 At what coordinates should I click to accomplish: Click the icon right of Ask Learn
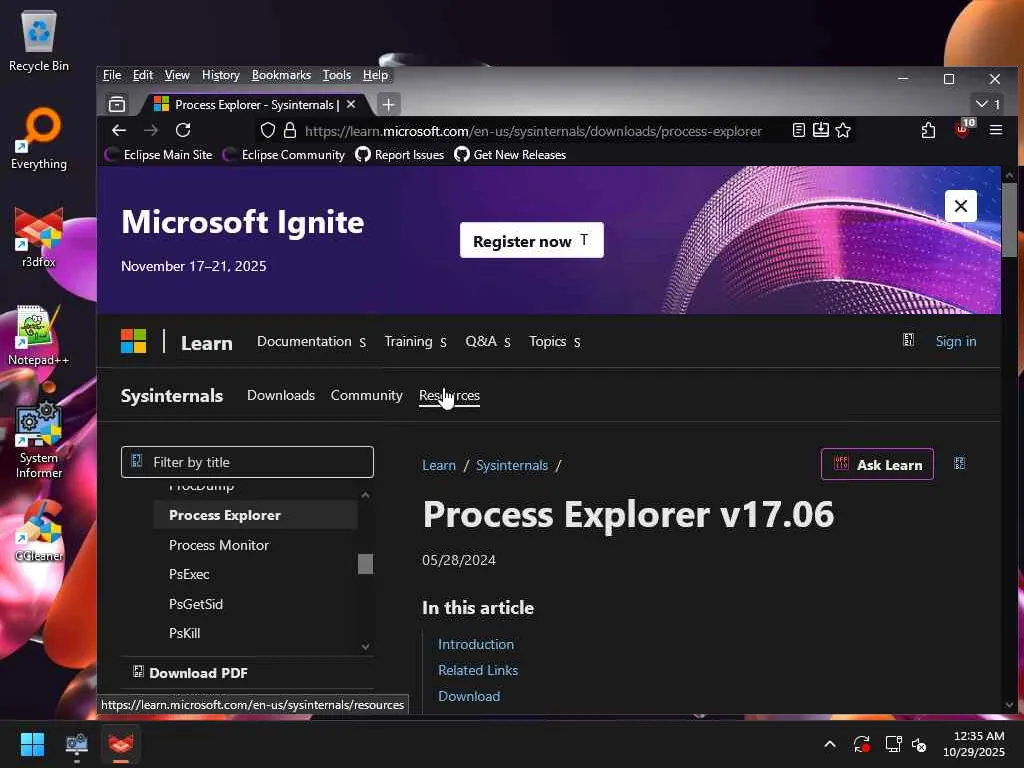point(959,464)
